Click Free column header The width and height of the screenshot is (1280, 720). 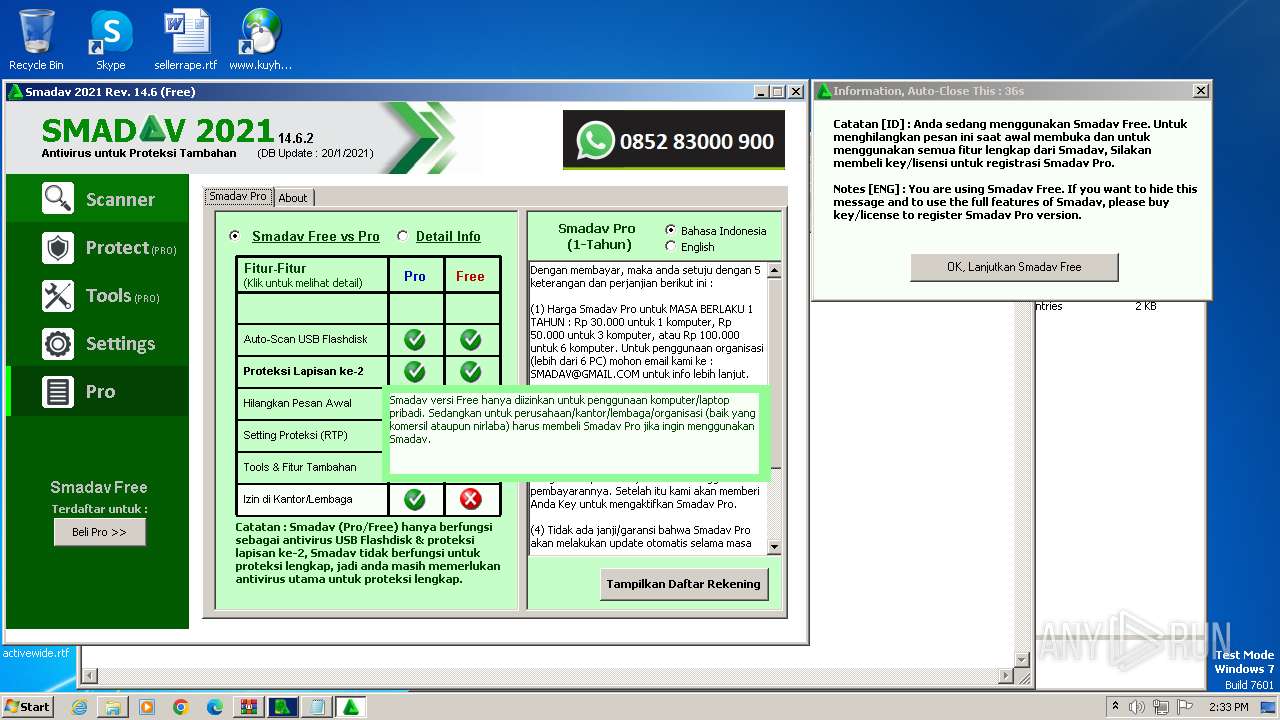pos(471,276)
